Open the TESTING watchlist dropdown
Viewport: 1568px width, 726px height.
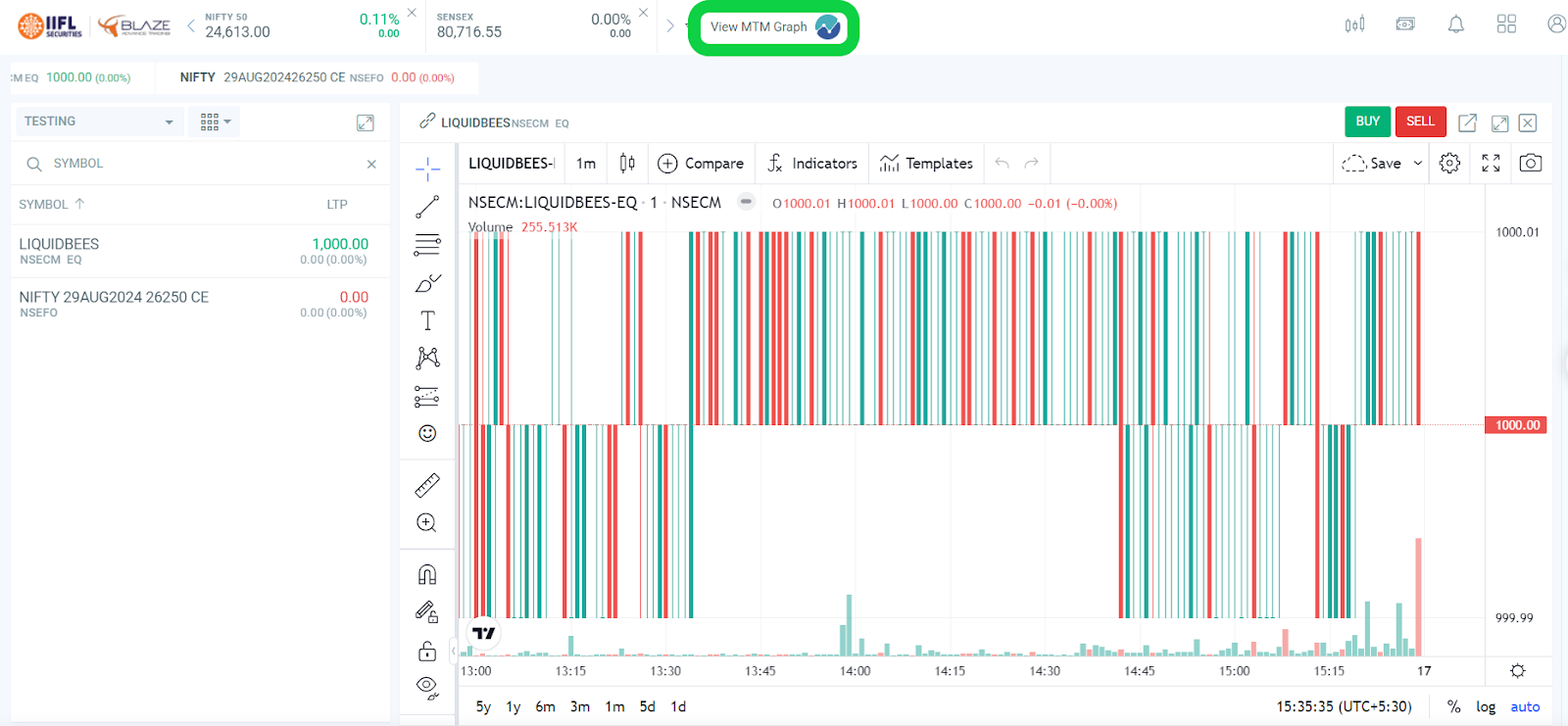pos(99,121)
